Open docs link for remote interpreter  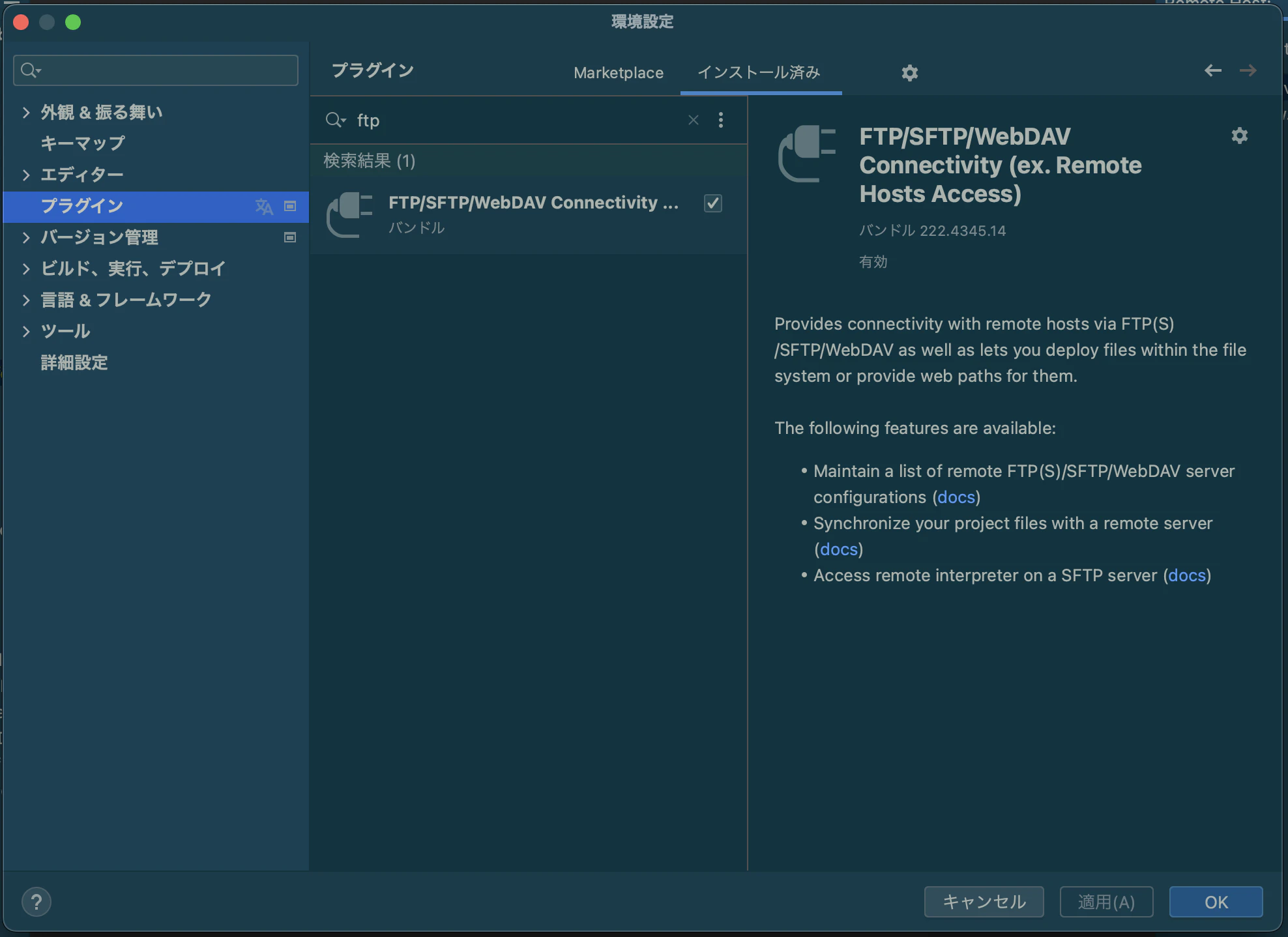(1187, 575)
